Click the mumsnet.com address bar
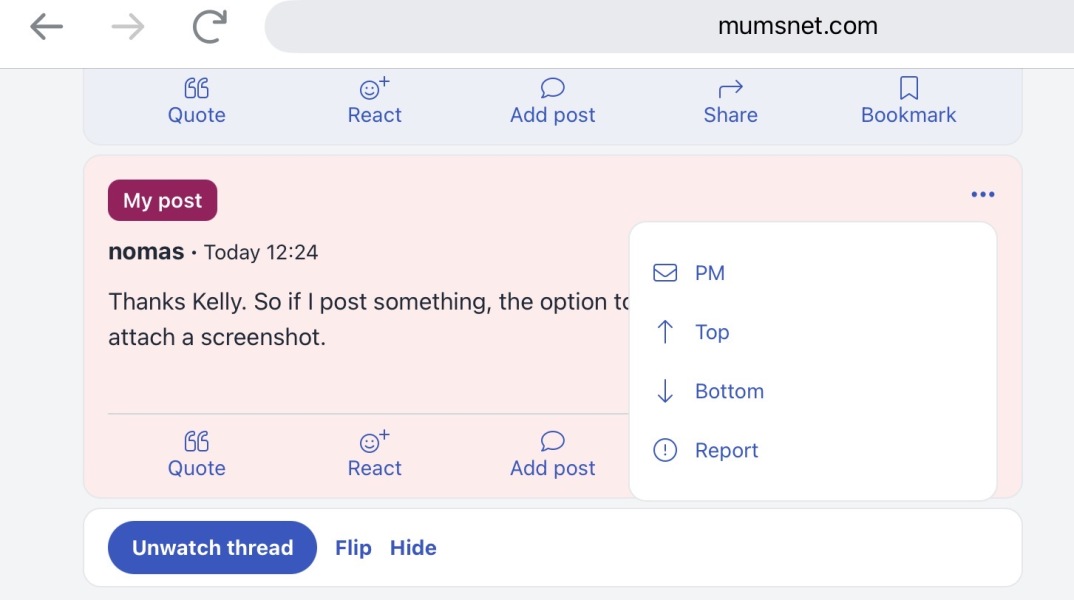Viewport: 1074px width, 600px height. click(x=796, y=26)
